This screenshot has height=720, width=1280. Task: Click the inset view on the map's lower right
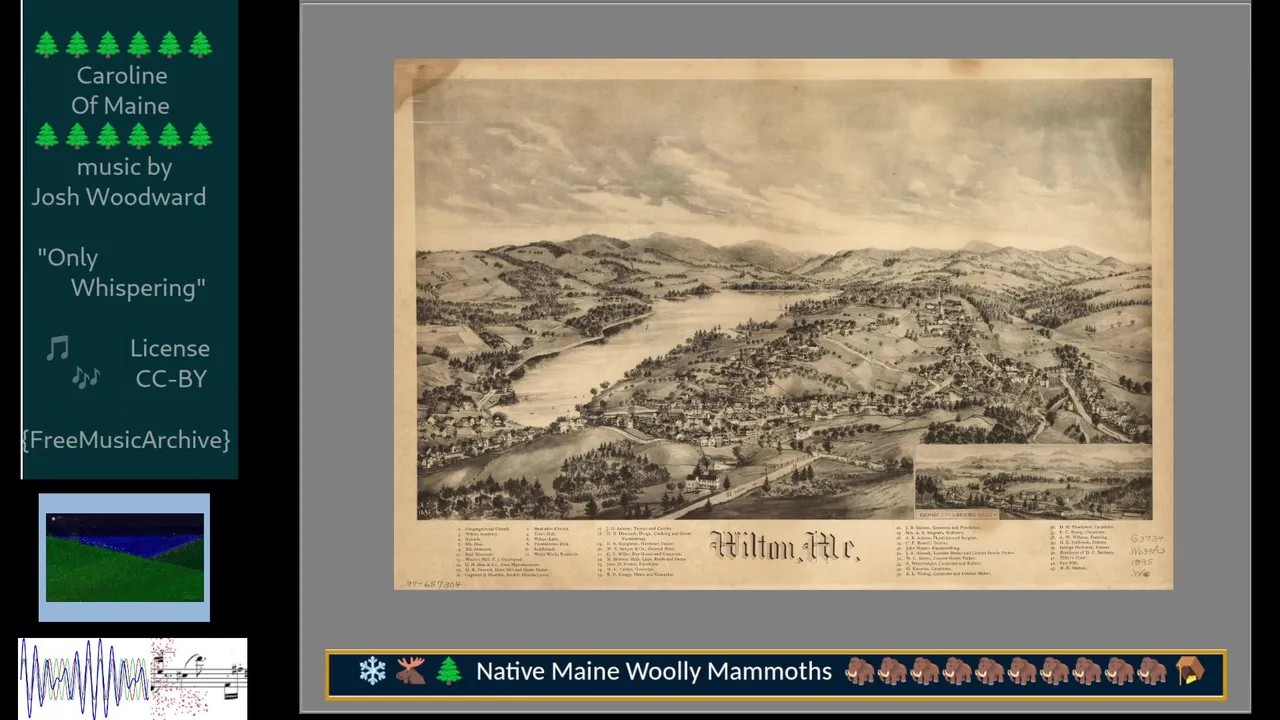click(1033, 483)
